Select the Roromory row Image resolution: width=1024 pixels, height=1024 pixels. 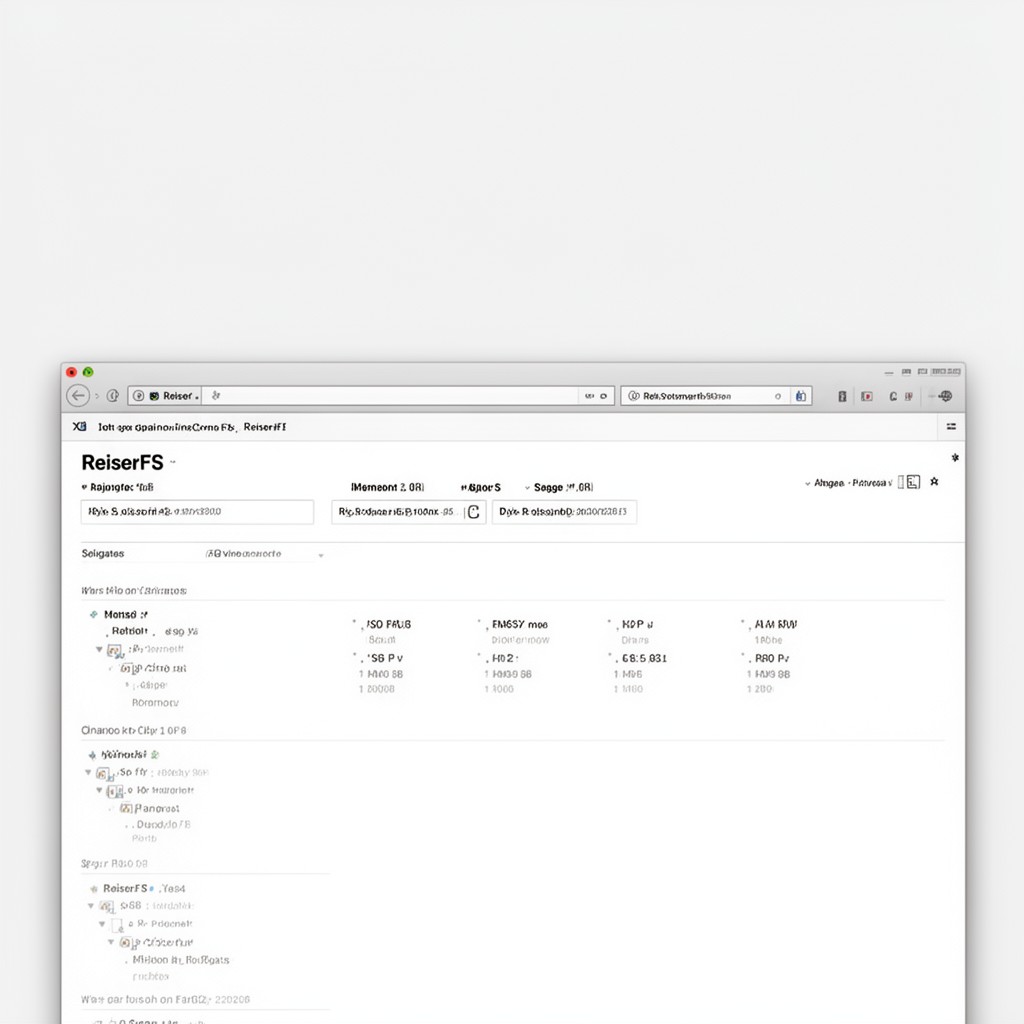155,703
